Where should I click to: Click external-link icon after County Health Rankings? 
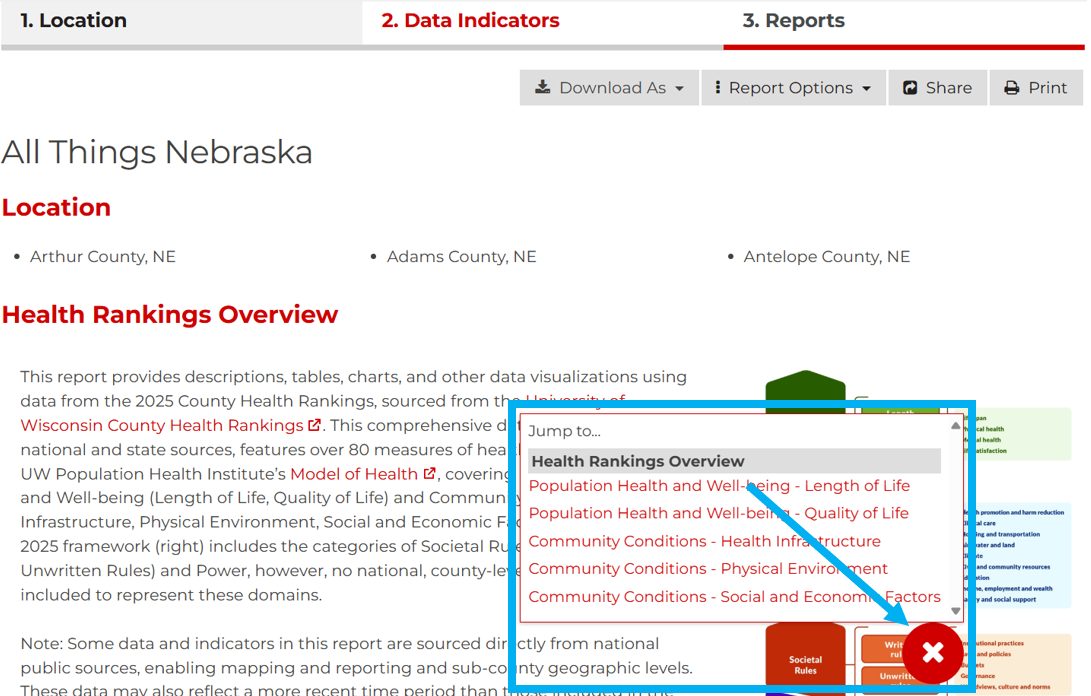[314, 425]
